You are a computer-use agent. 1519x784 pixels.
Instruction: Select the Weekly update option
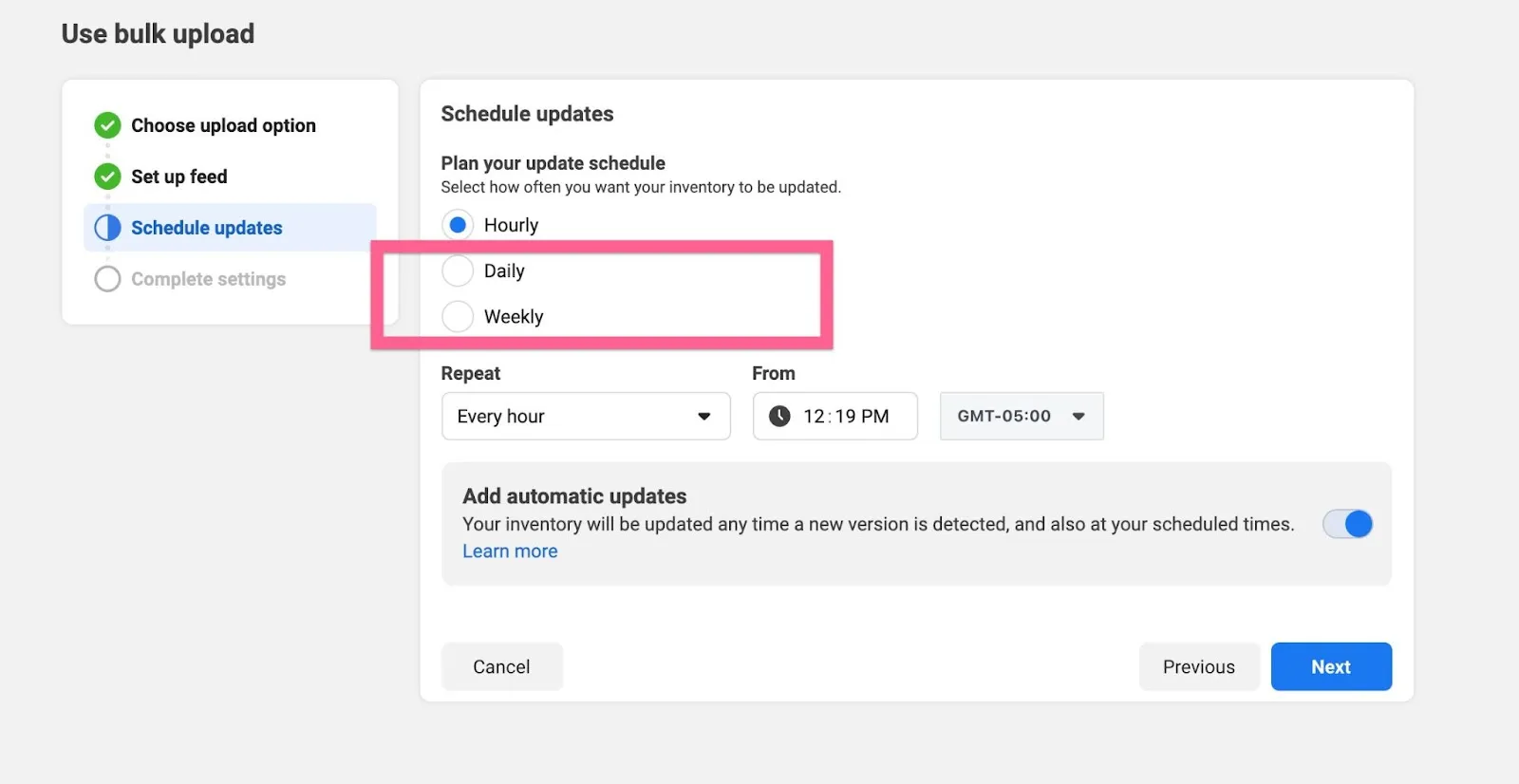coord(458,316)
